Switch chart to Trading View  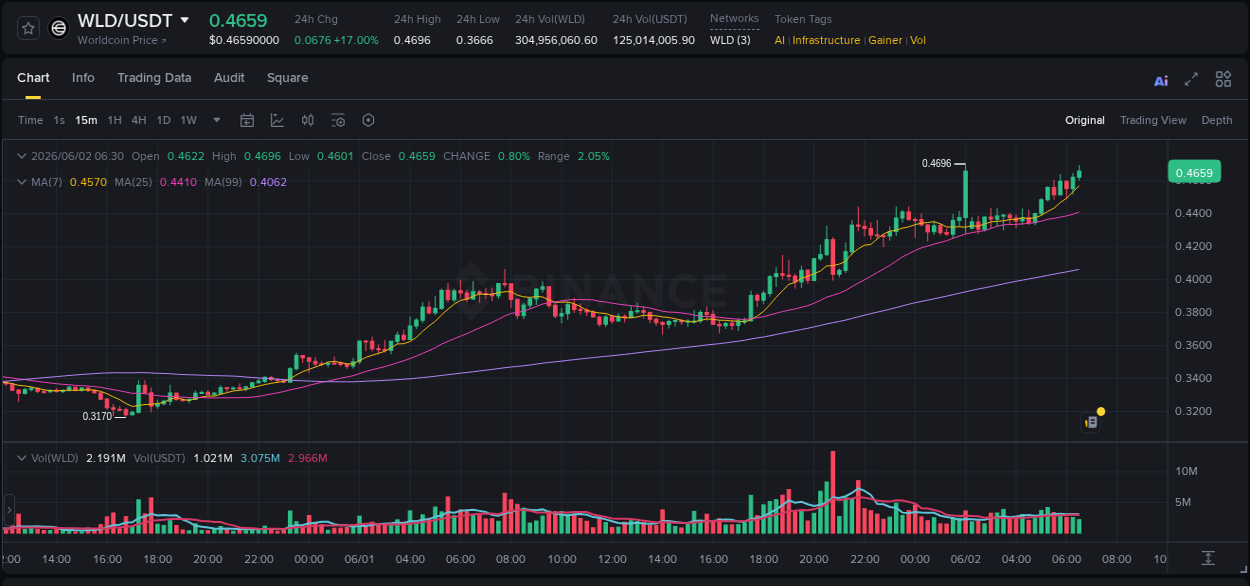point(1153,120)
